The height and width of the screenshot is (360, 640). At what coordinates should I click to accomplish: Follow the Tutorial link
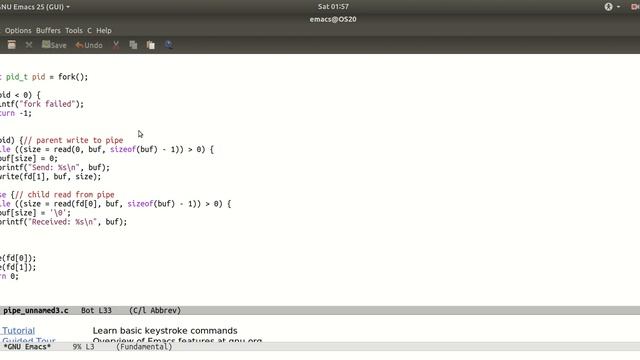[18, 331]
